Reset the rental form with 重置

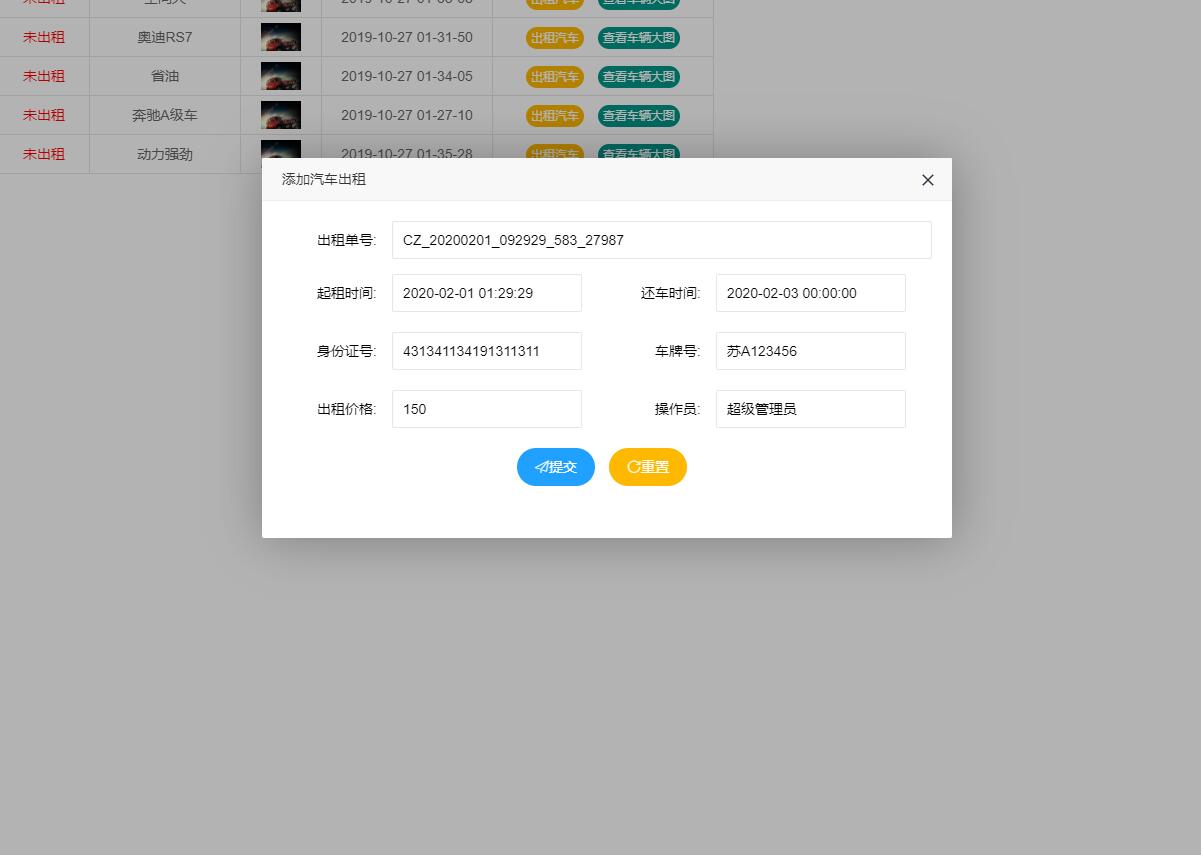click(647, 467)
